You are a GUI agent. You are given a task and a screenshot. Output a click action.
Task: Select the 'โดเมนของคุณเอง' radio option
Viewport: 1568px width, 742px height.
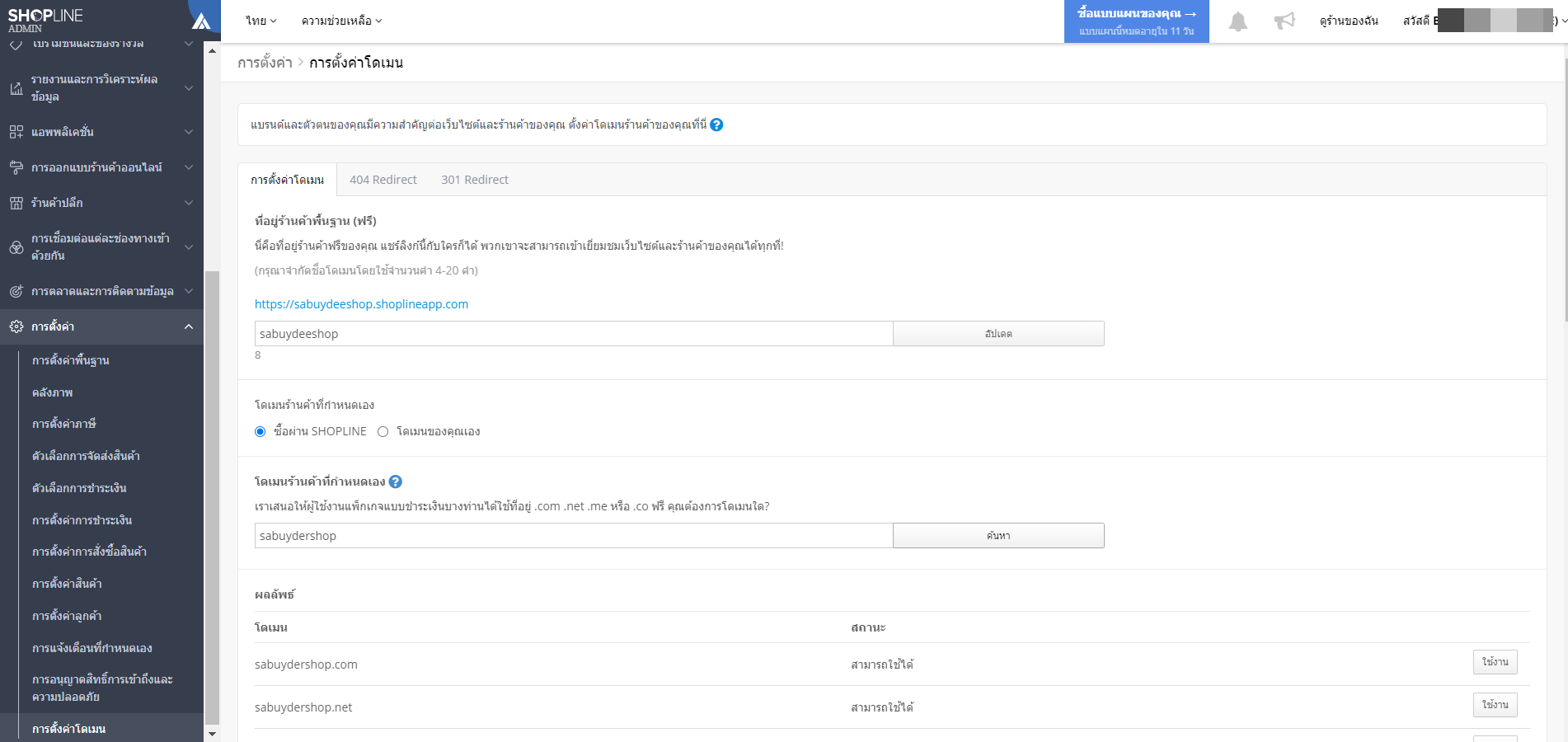coord(383,431)
